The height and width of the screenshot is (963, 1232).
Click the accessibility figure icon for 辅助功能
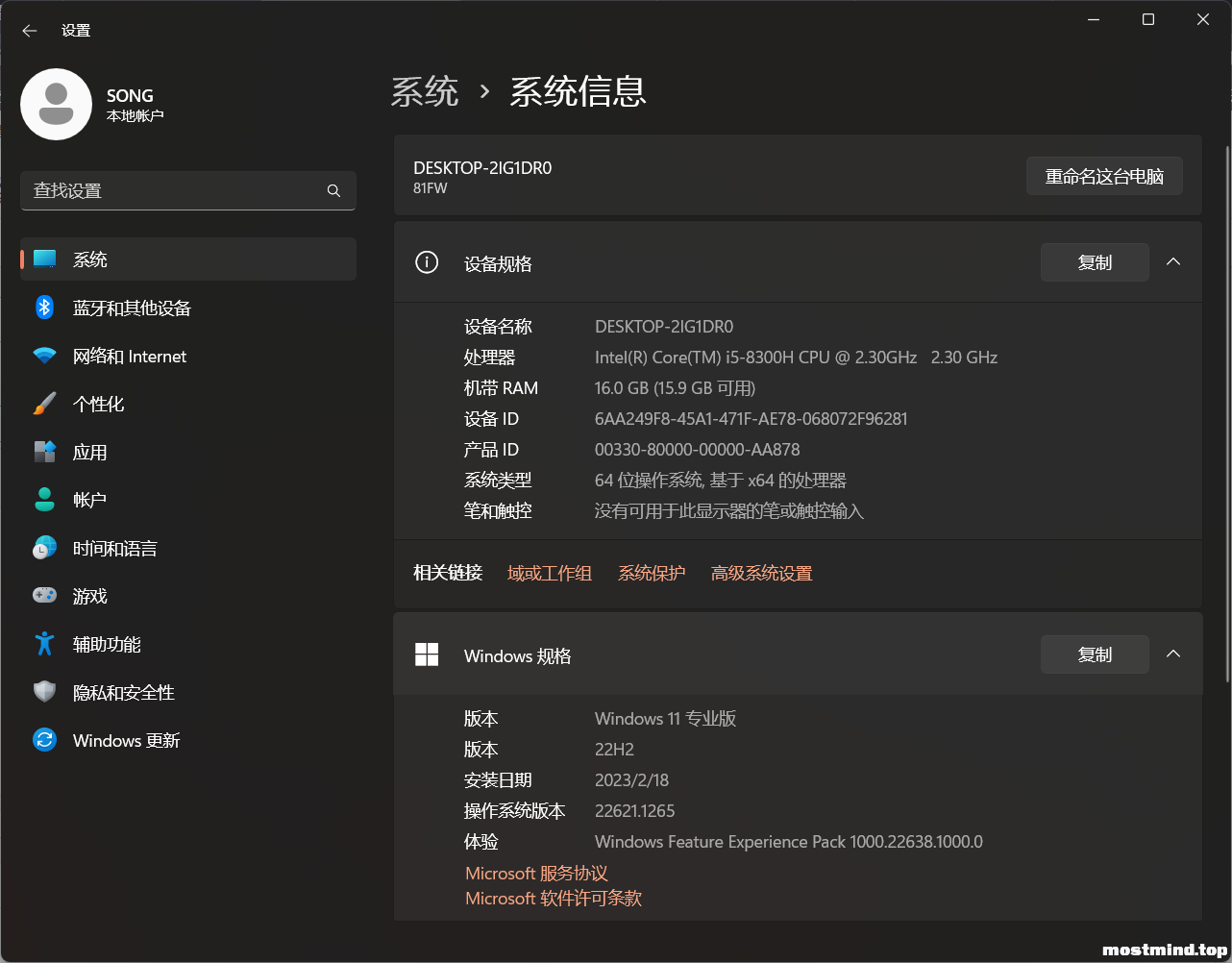(x=45, y=644)
